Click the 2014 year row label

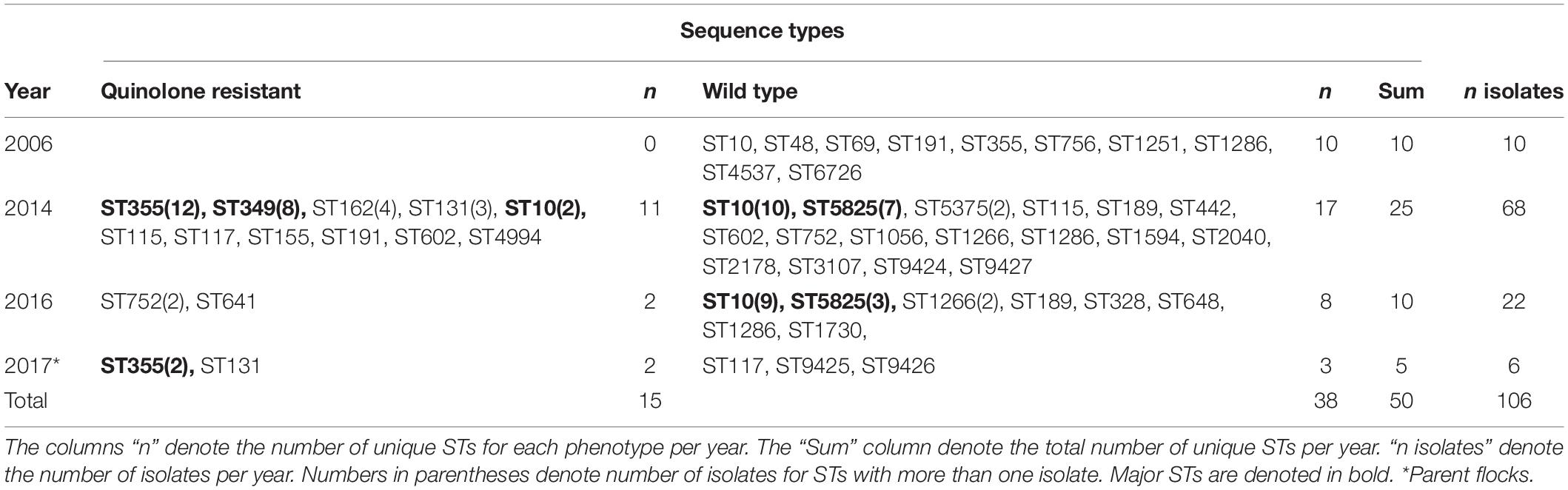29,208
